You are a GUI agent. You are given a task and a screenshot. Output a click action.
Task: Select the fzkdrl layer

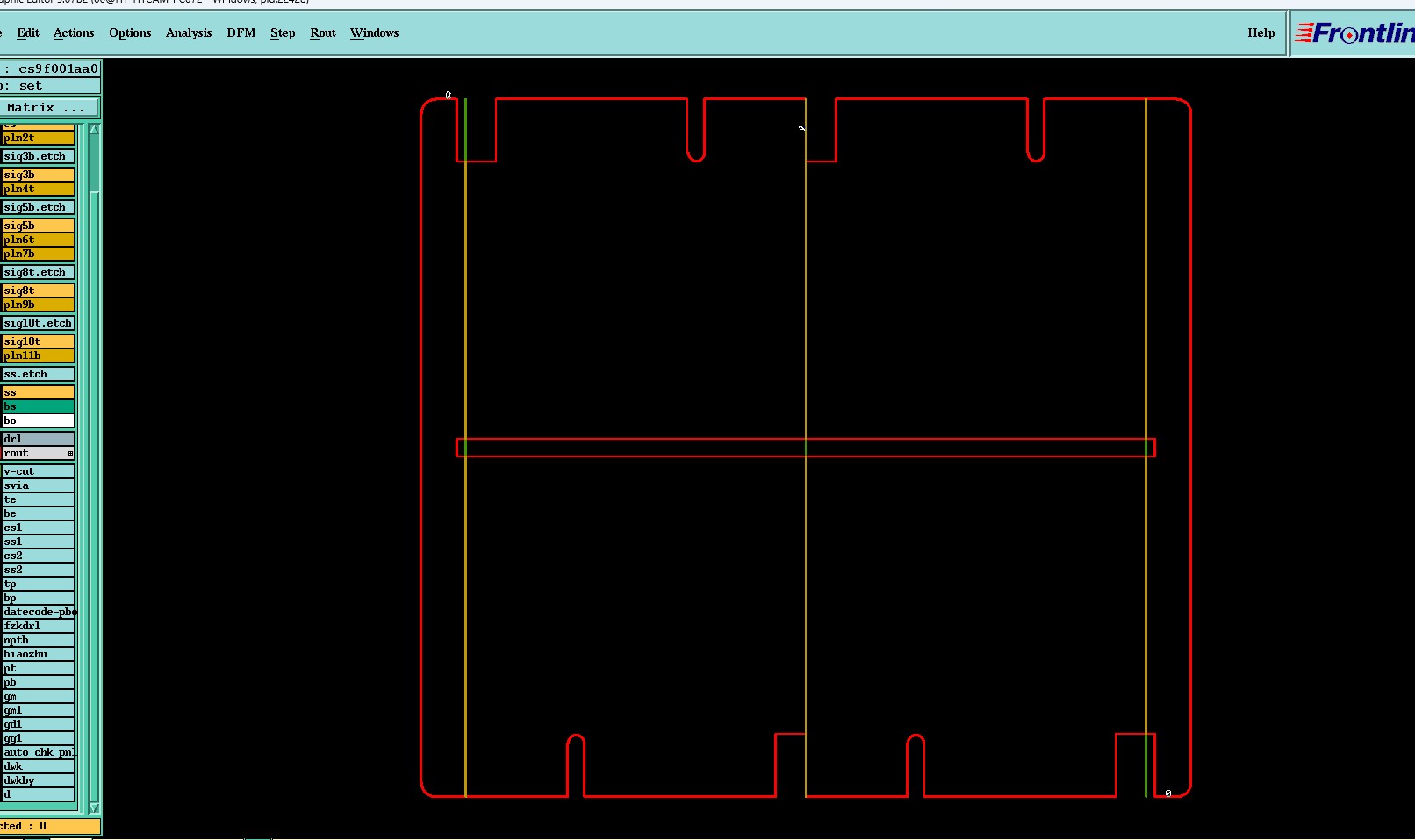point(38,626)
